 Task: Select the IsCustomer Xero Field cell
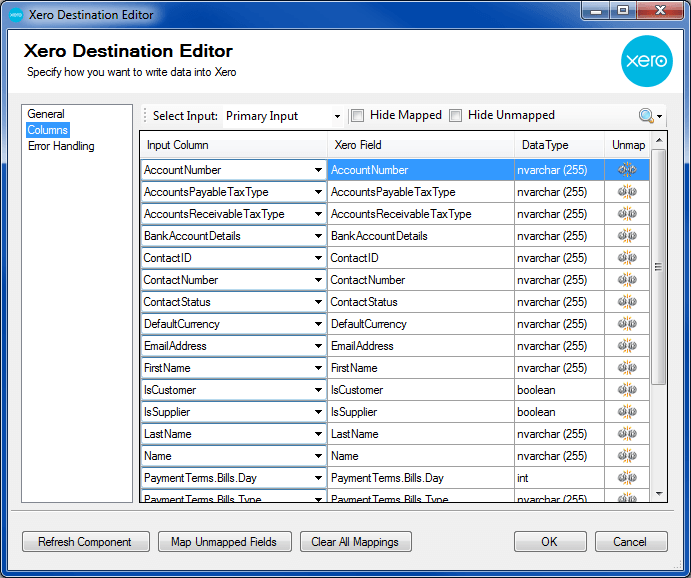[421, 390]
